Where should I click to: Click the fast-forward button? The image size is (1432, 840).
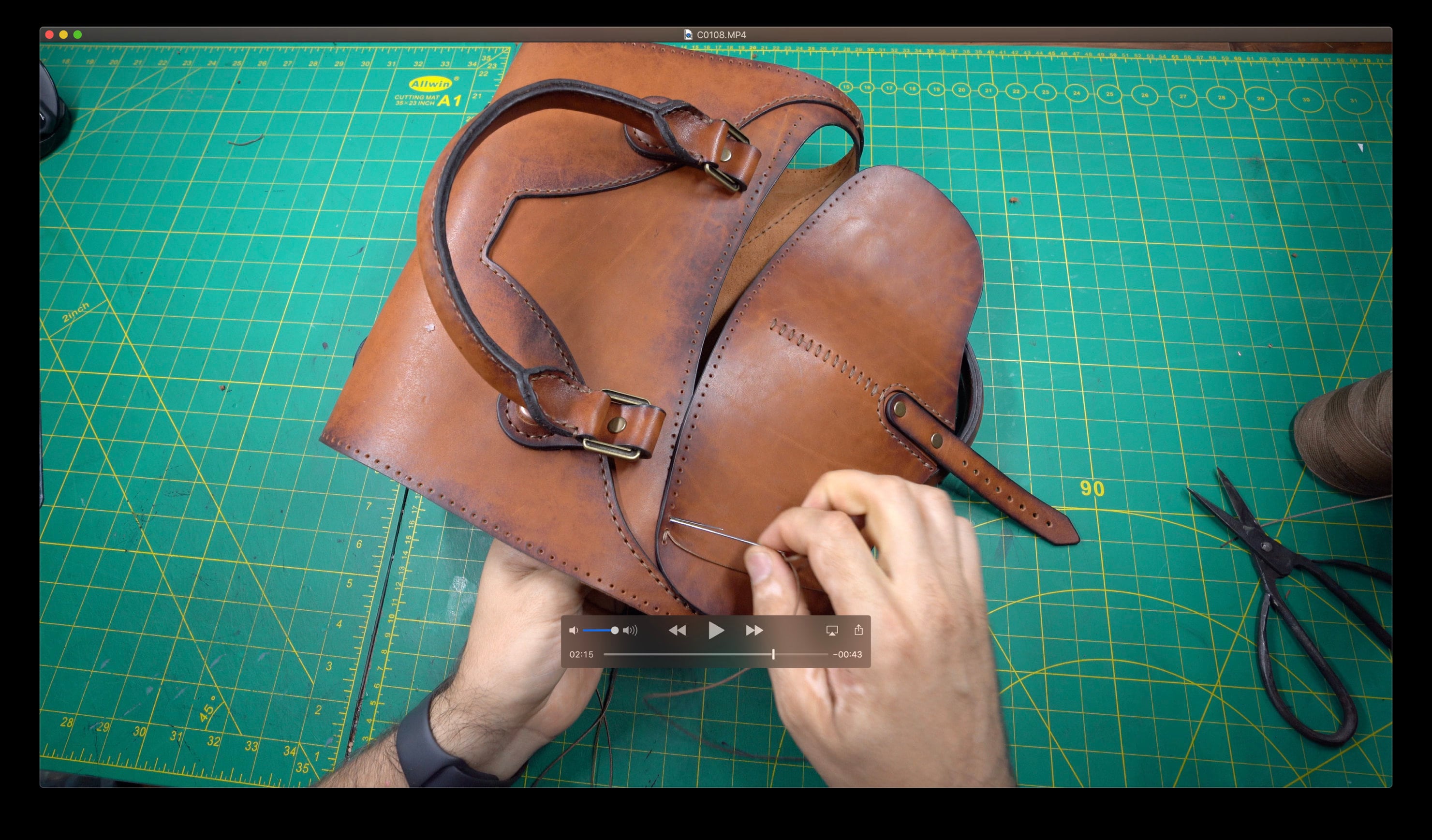(754, 630)
